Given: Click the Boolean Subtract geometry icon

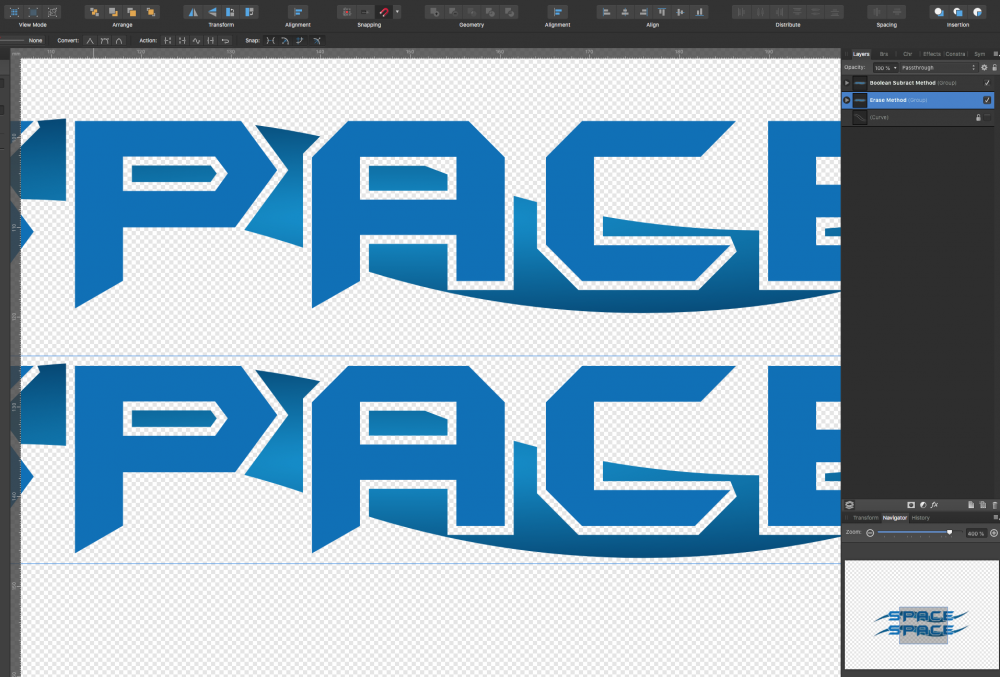Looking at the screenshot, I should (453, 12).
